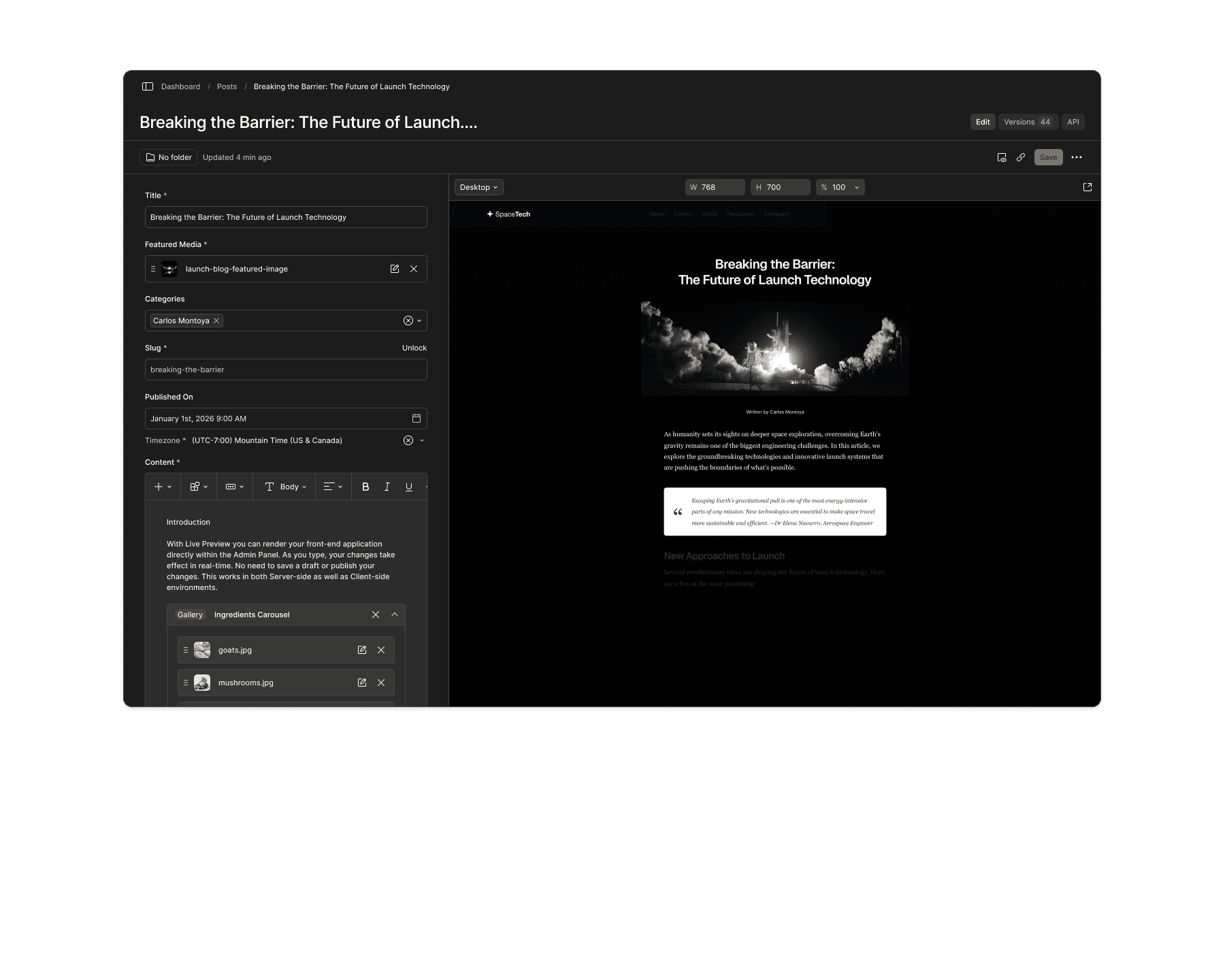Open the three-dots more options menu
The height and width of the screenshot is (980, 1225).
tap(1077, 157)
